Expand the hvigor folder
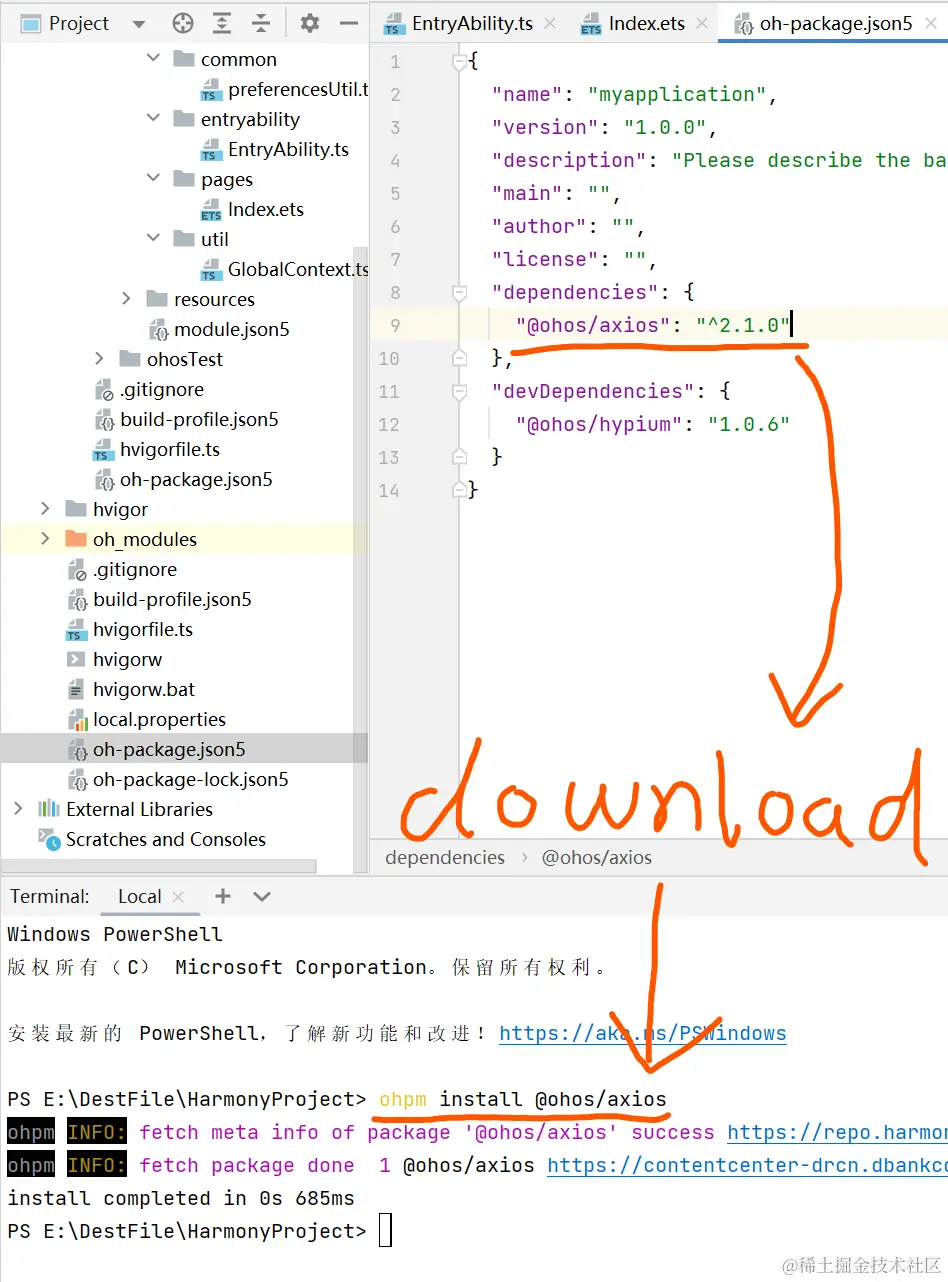 tap(45, 509)
